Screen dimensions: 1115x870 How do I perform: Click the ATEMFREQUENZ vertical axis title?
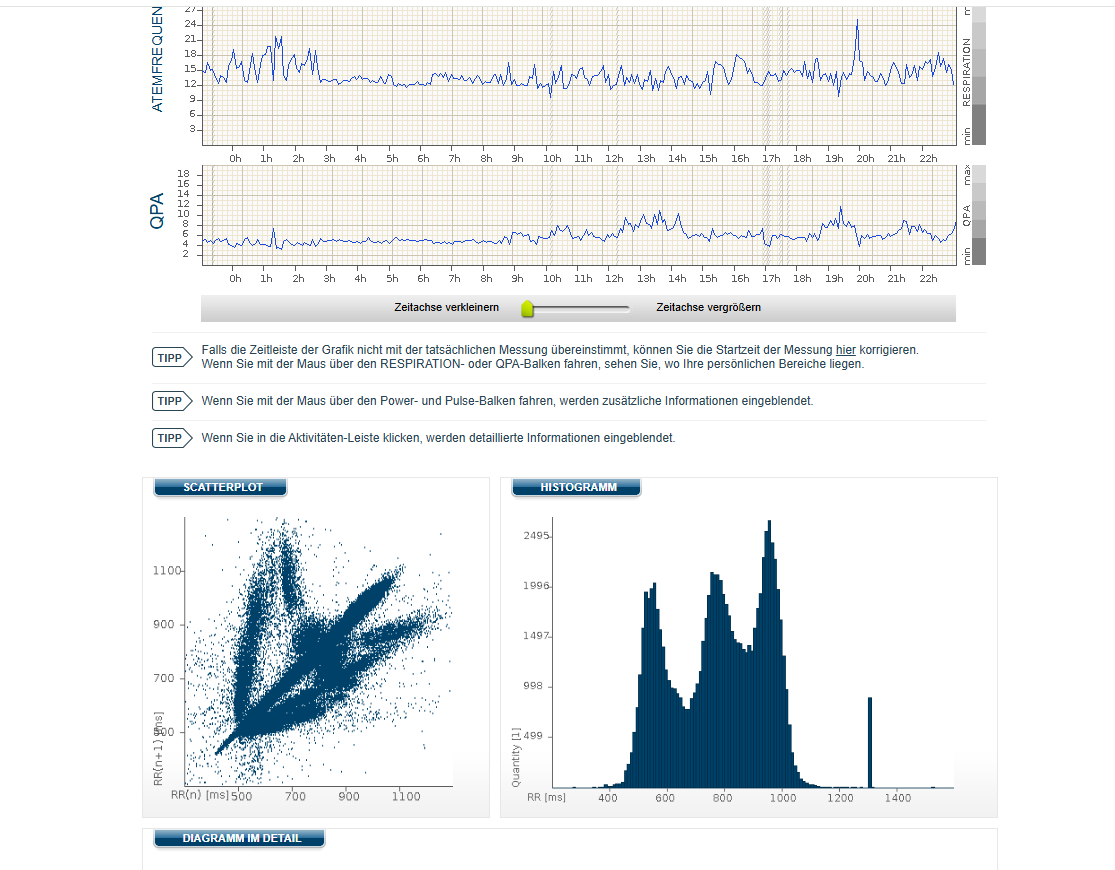click(157, 59)
